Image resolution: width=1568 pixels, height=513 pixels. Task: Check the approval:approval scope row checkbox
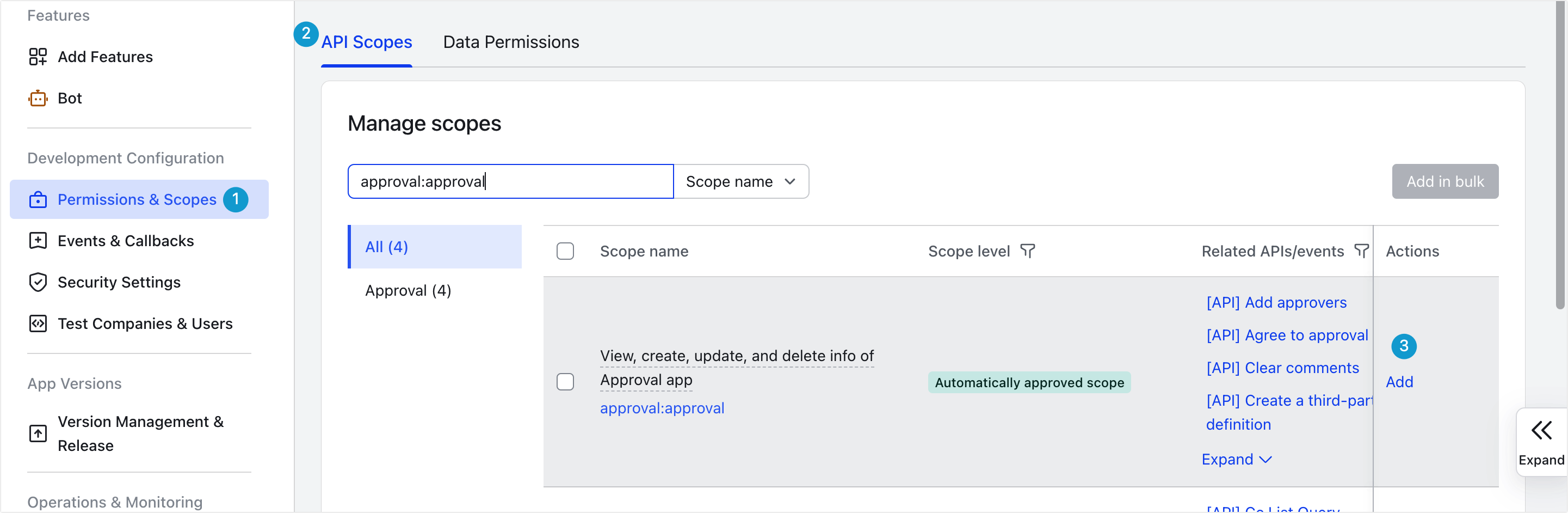[x=565, y=381]
